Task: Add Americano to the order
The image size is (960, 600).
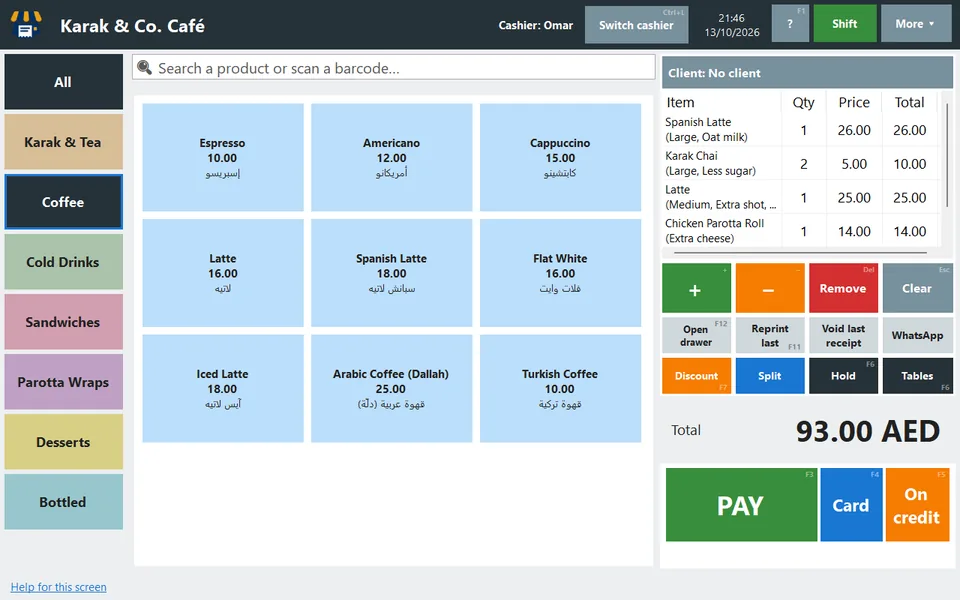Action: pyautogui.click(x=392, y=157)
